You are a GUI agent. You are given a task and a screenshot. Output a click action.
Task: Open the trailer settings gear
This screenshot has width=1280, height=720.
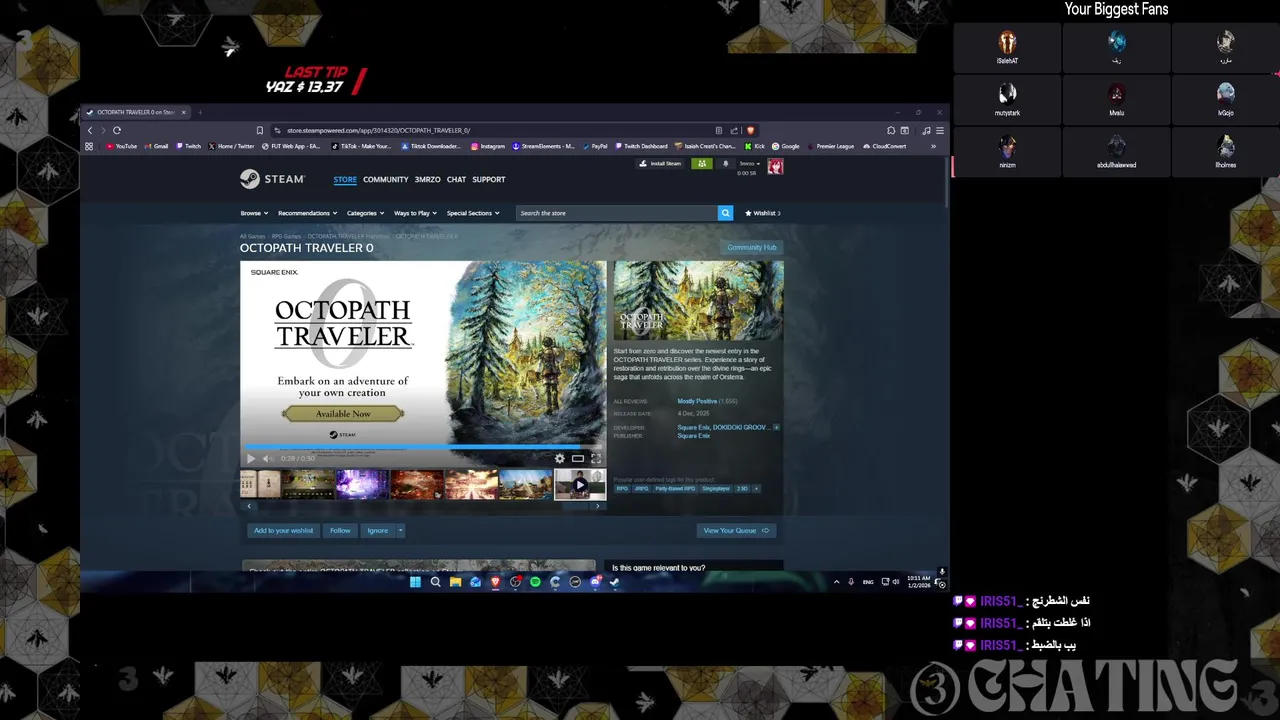(560, 458)
